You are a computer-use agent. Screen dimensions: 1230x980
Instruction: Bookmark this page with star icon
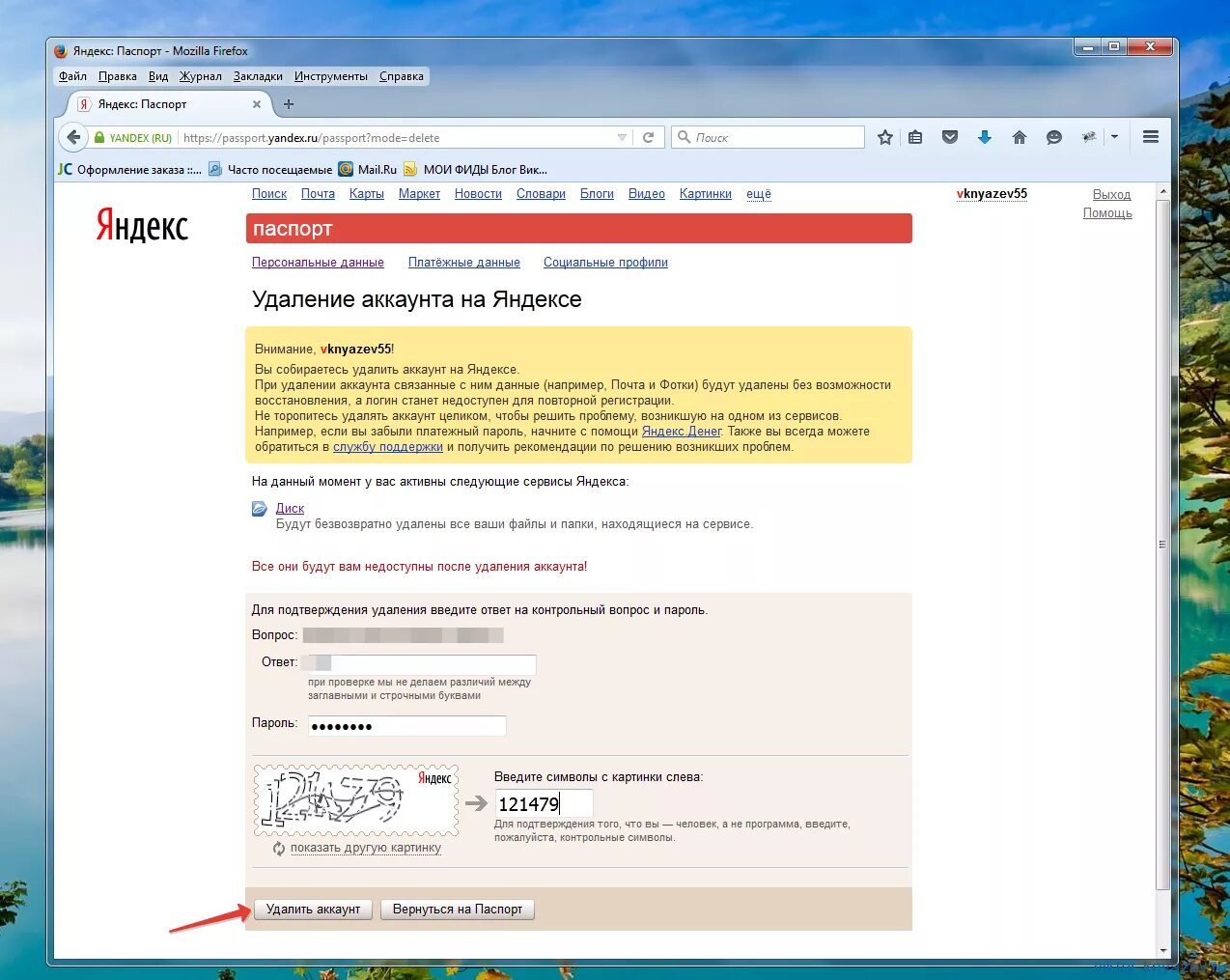click(884, 137)
